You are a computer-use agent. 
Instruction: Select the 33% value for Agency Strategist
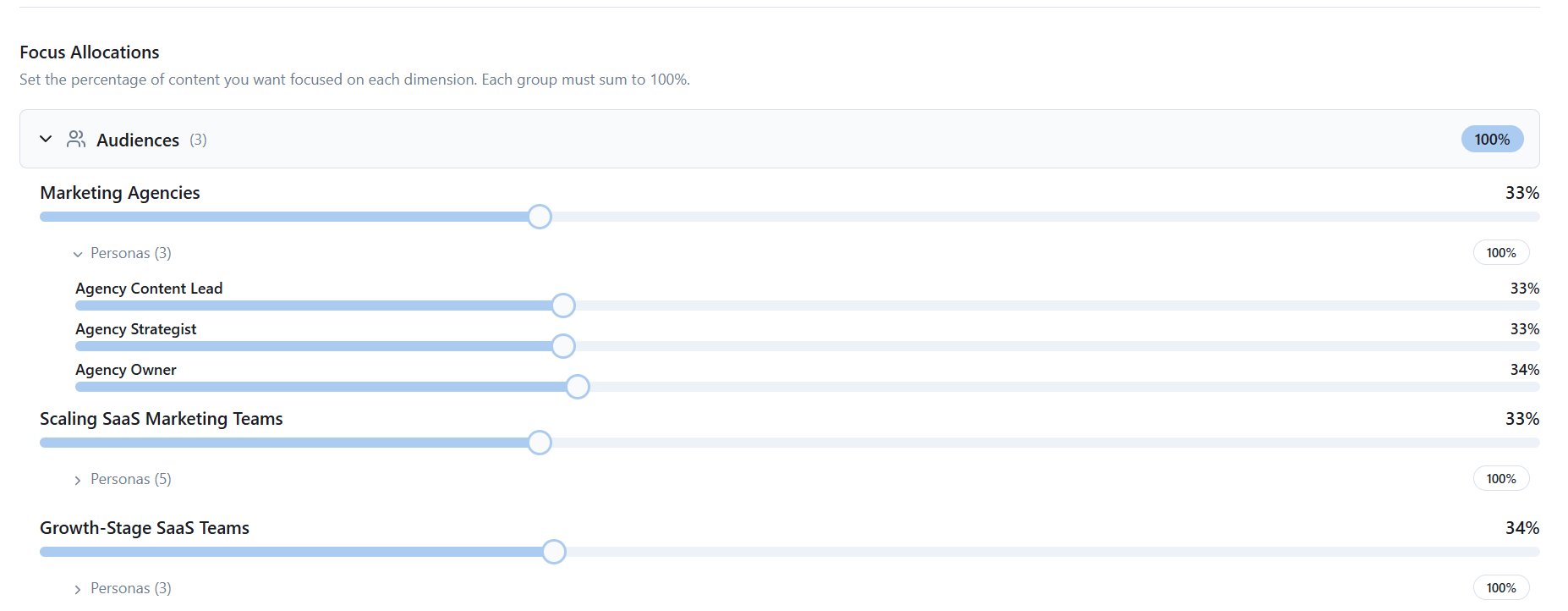[1524, 329]
